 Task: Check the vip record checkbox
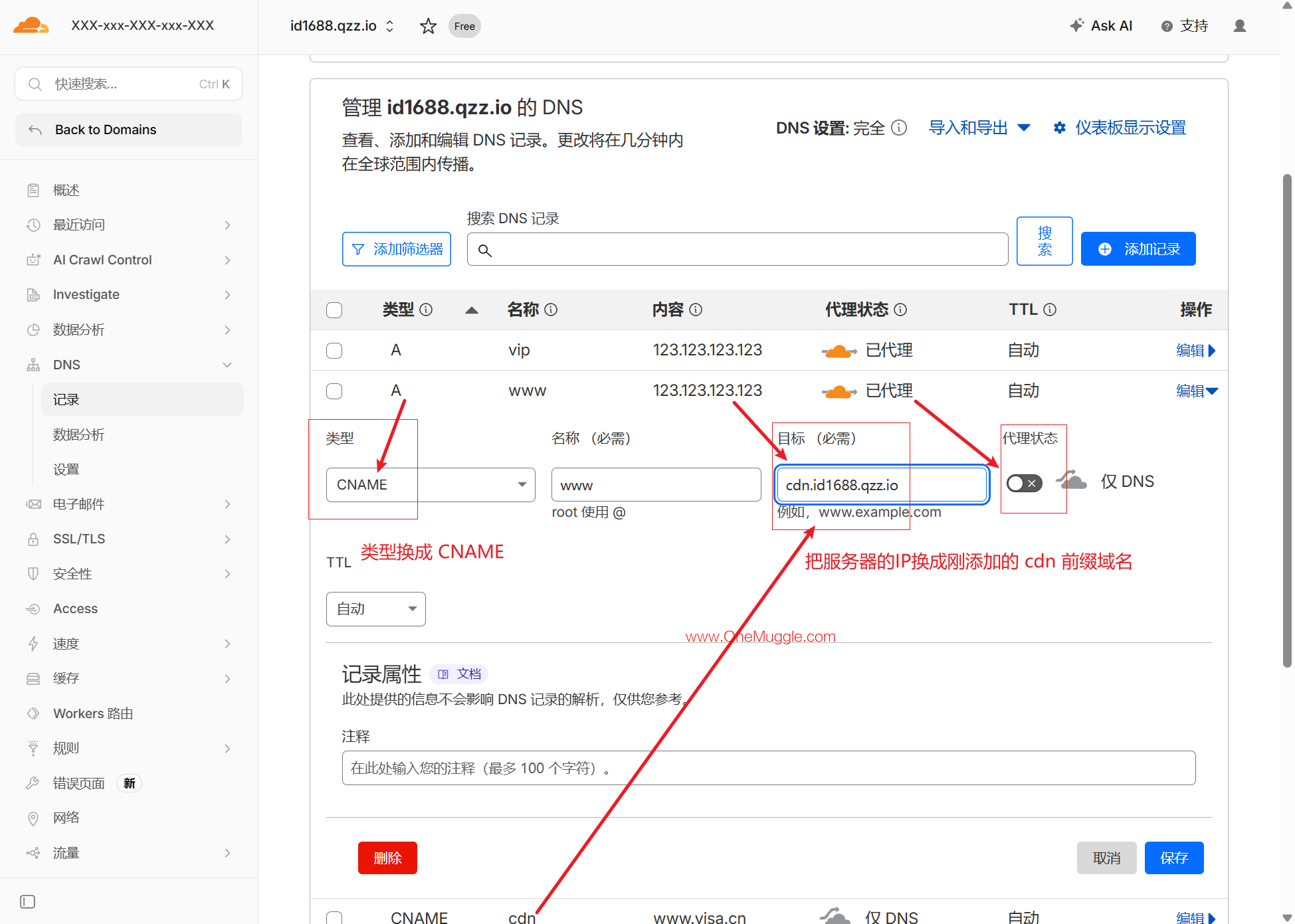pyautogui.click(x=334, y=351)
